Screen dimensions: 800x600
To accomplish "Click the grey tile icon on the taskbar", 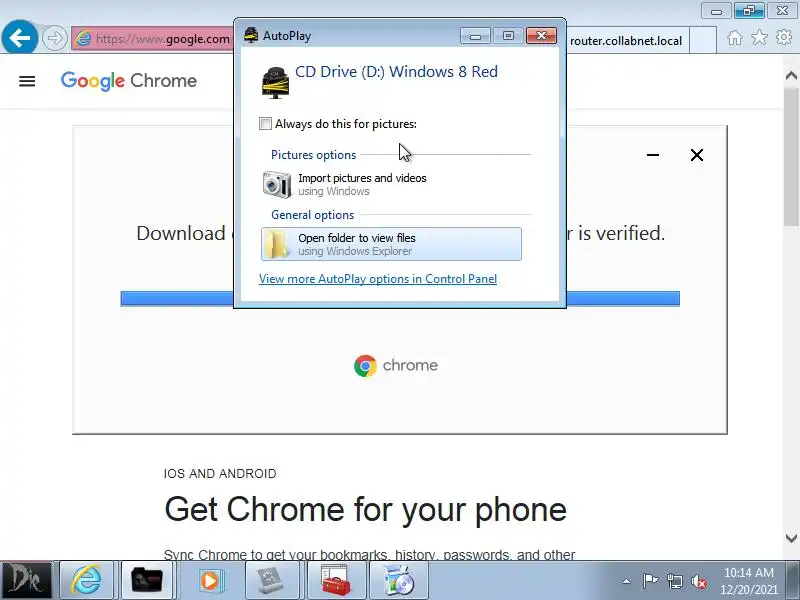I will (x=270, y=580).
